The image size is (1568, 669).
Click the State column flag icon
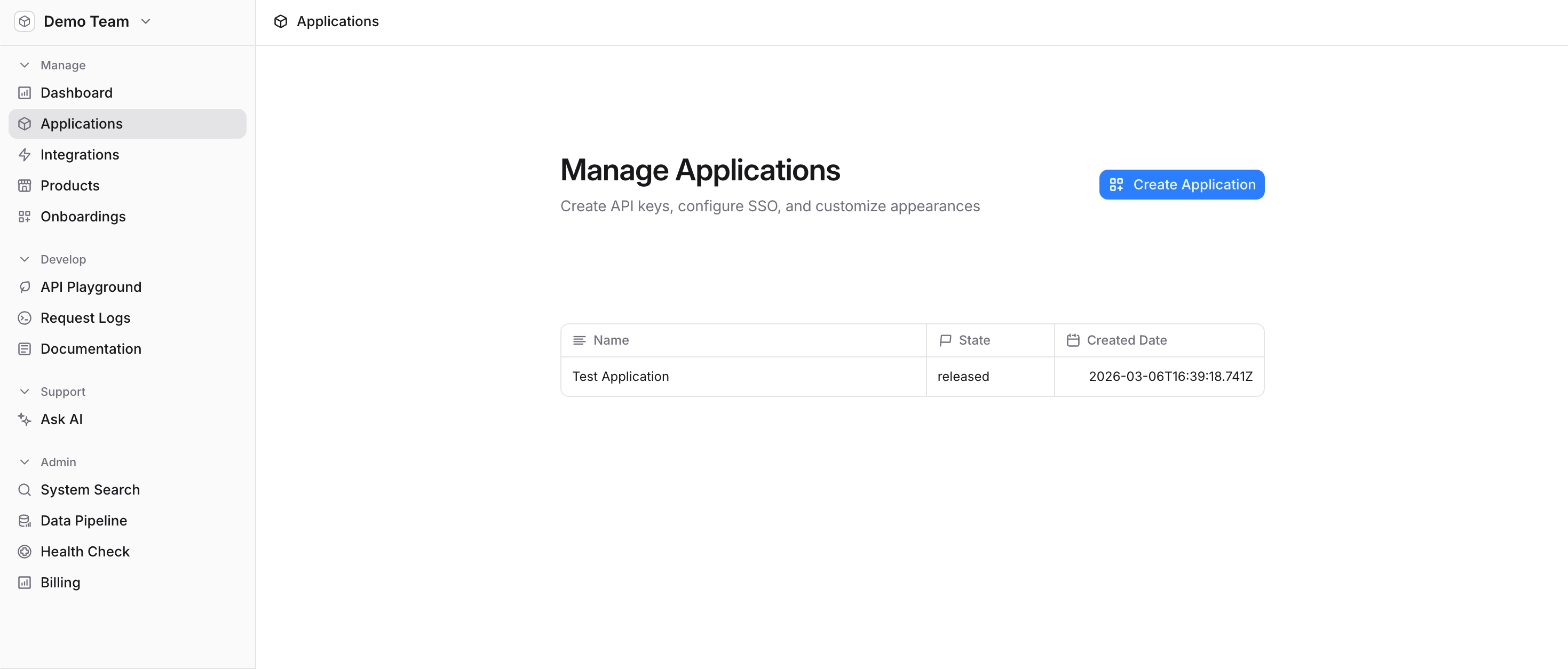[x=945, y=340]
